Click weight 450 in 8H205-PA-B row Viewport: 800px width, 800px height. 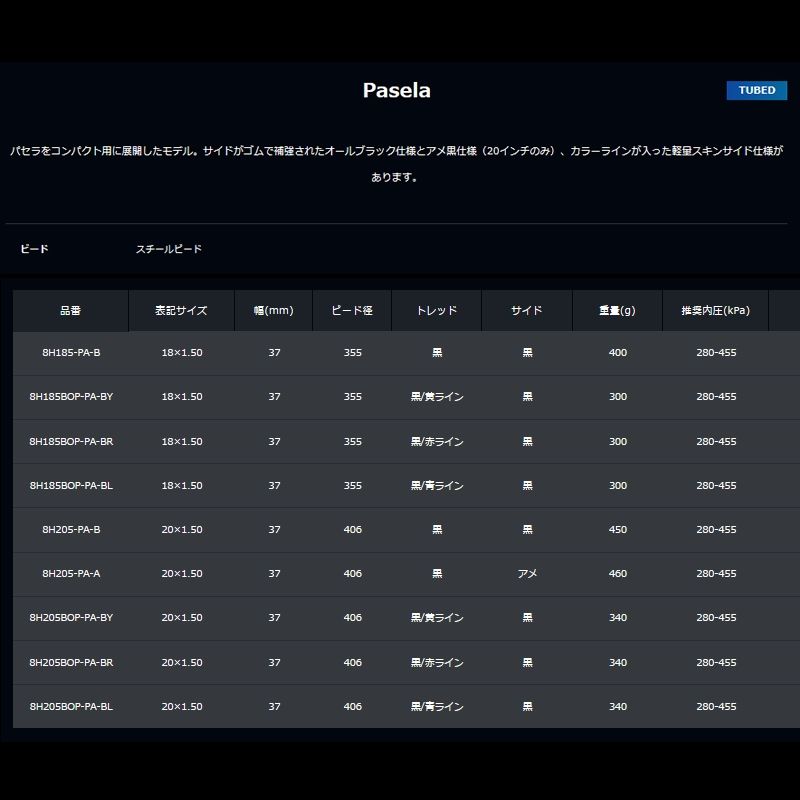tap(617, 530)
